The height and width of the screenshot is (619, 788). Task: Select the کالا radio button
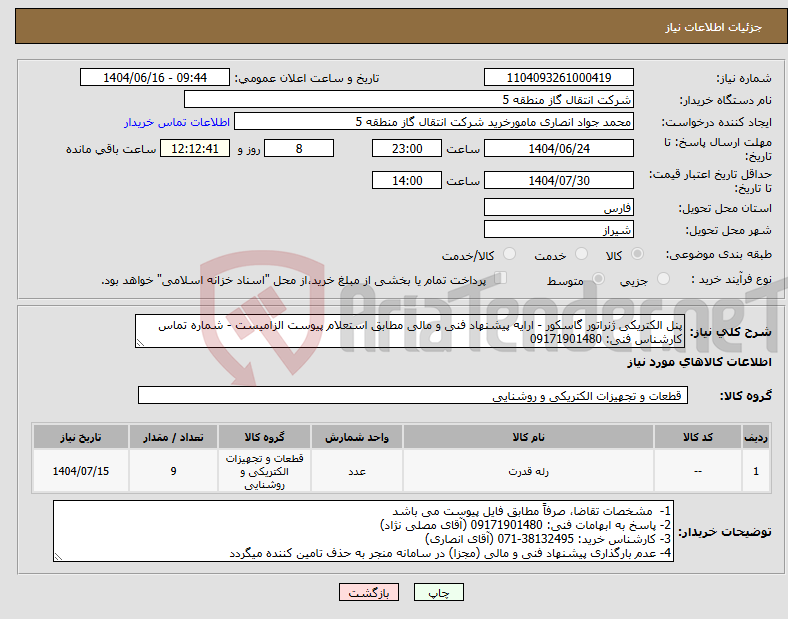[637, 254]
